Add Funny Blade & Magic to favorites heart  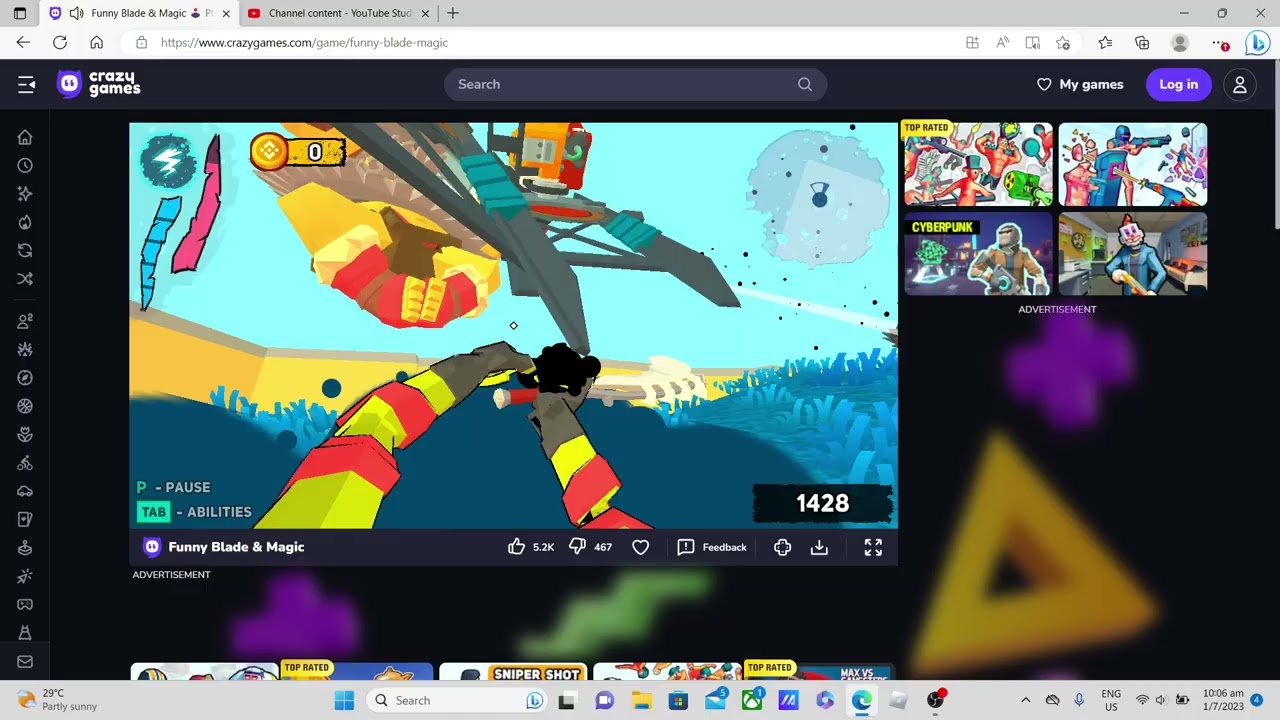pyautogui.click(x=641, y=547)
